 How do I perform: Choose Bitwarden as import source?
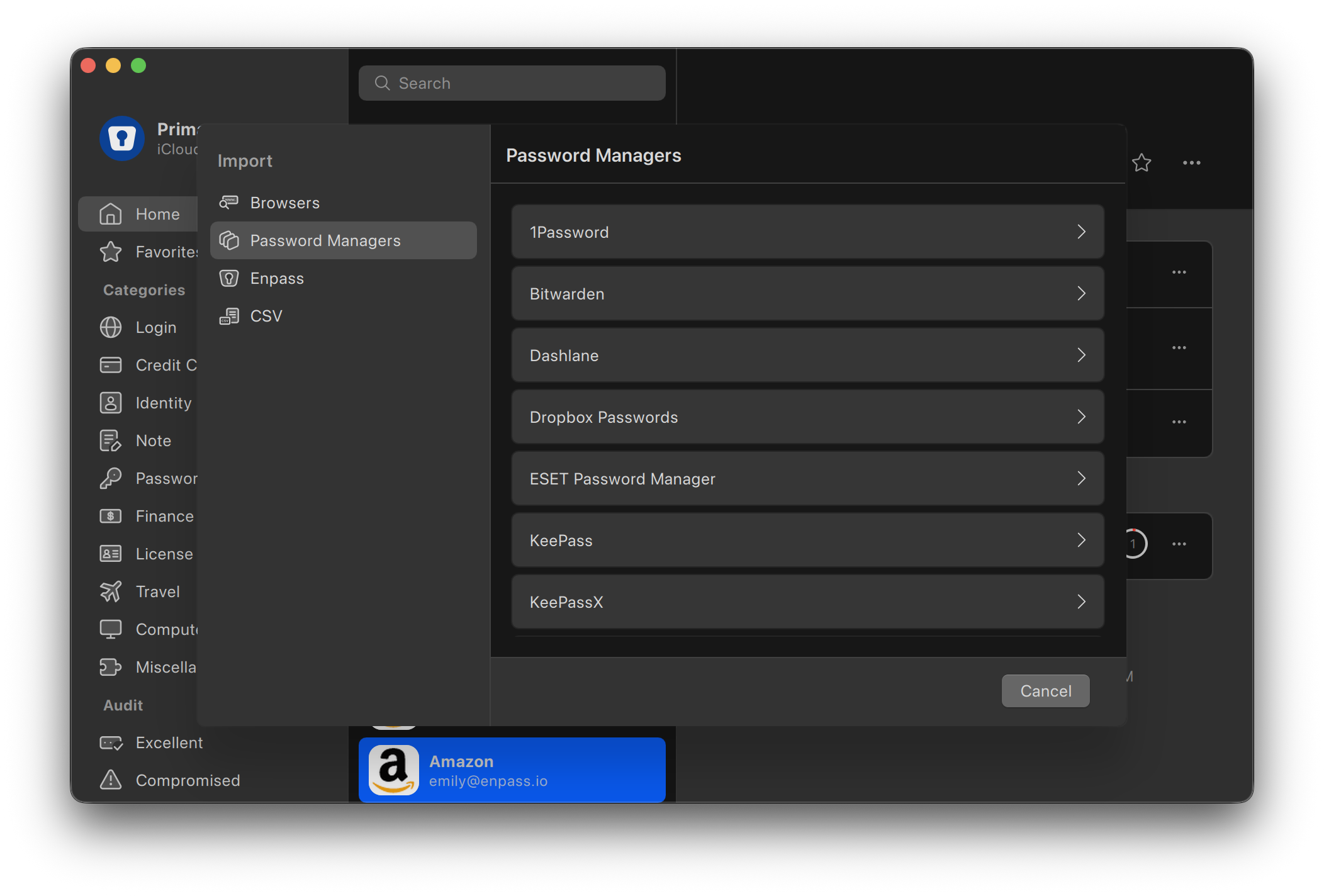(808, 294)
